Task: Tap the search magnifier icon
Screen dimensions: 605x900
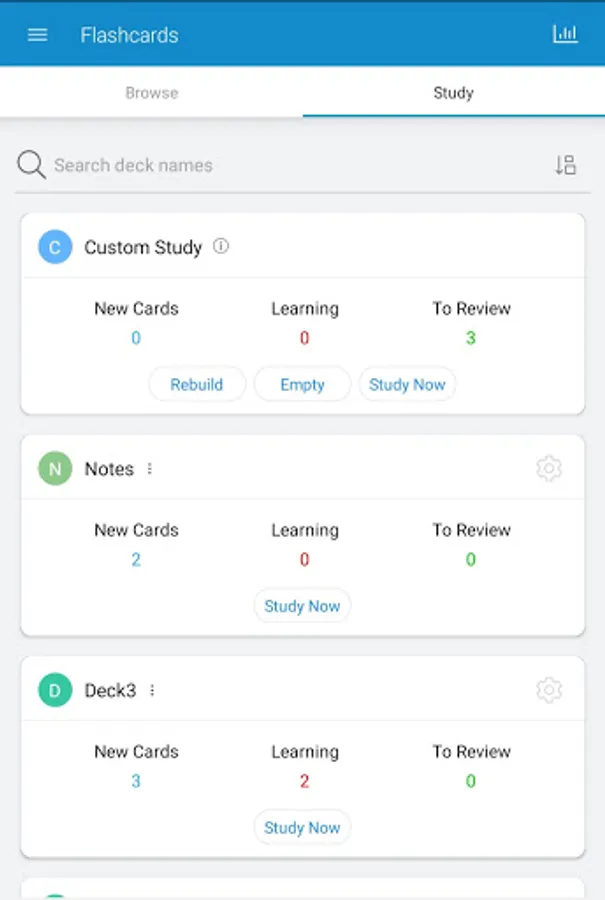Action: [31, 165]
